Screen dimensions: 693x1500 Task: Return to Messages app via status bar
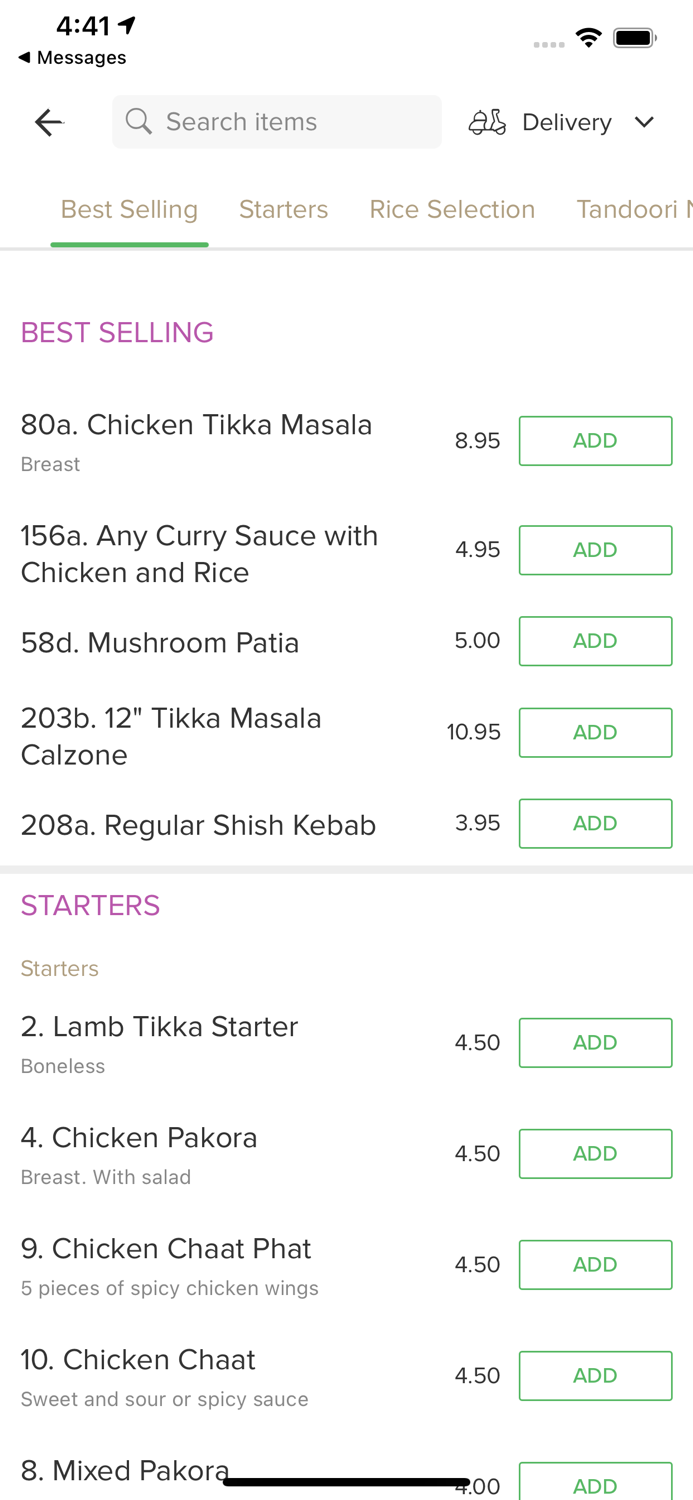pos(72,58)
